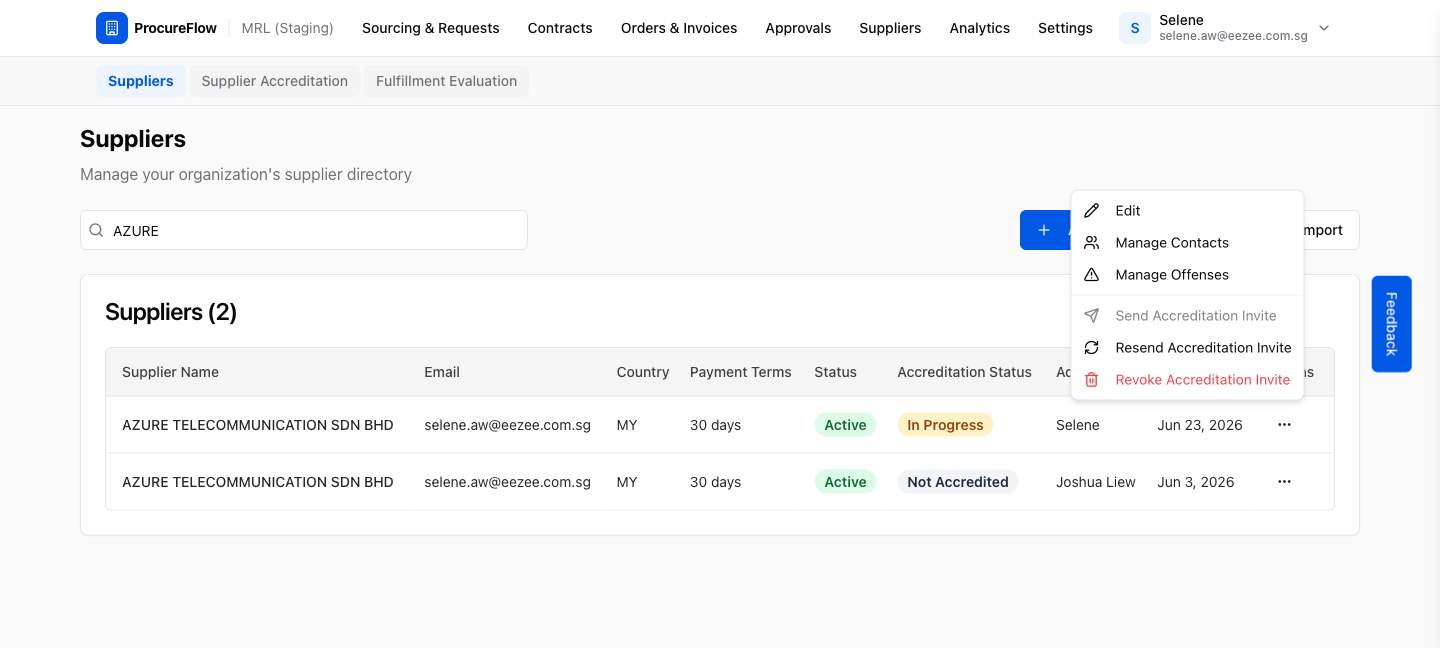This screenshot has height=648, width=1440.
Task: Switch to Fulfillment Evaluation tab
Action: (x=446, y=81)
